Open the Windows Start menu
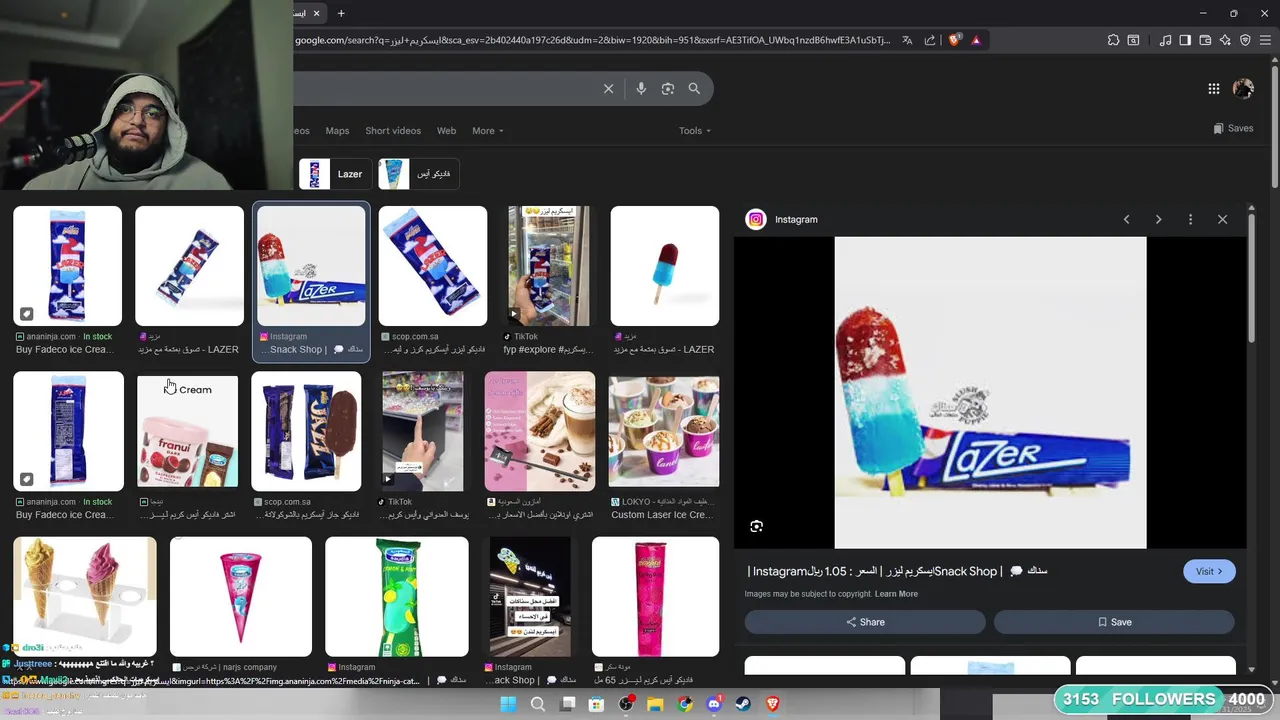Viewport: 1280px width, 720px height. [508, 704]
